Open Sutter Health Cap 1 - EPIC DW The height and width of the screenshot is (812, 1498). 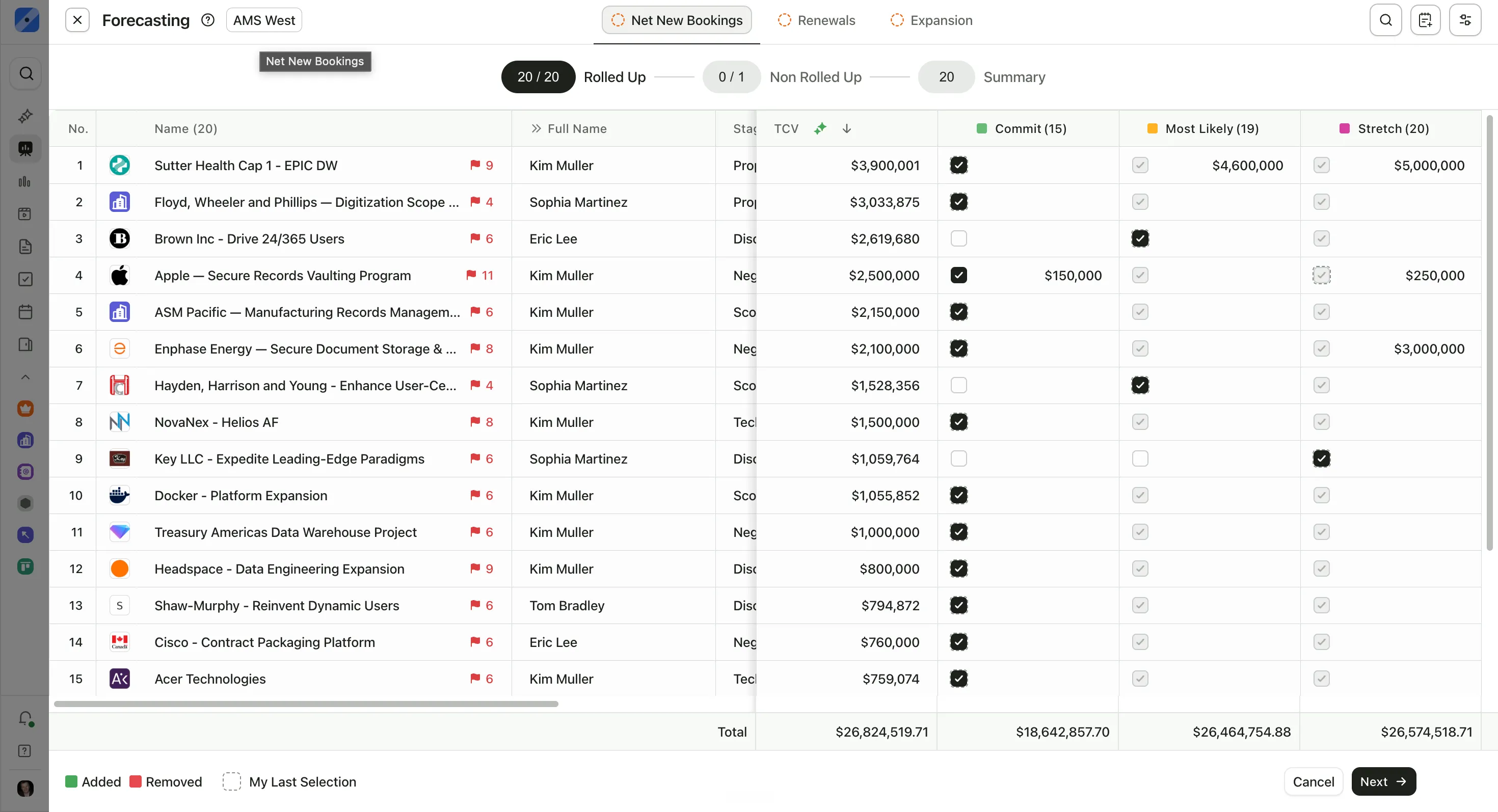click(x=246, y=166)
